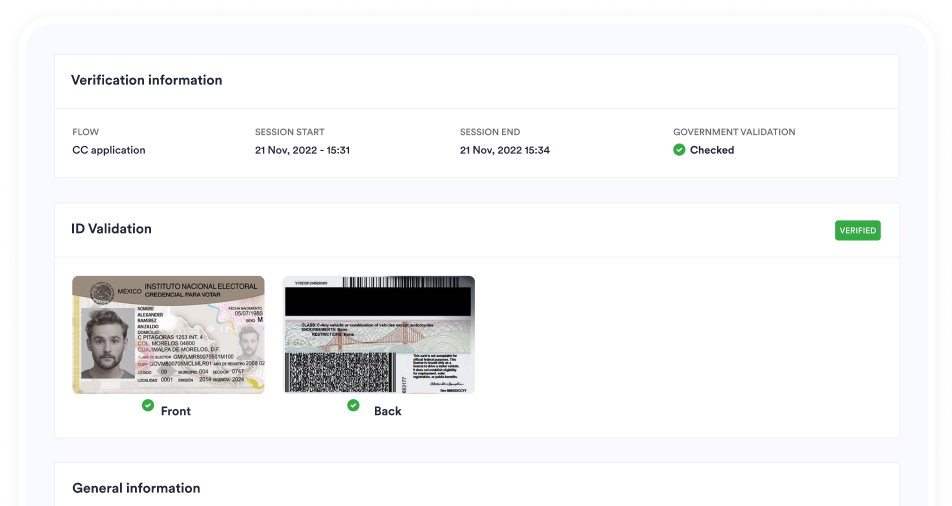Image resolution: width=952 pixels, height=506 pixels.
Task: Click the 'FLOW' label
Action: 86,132
